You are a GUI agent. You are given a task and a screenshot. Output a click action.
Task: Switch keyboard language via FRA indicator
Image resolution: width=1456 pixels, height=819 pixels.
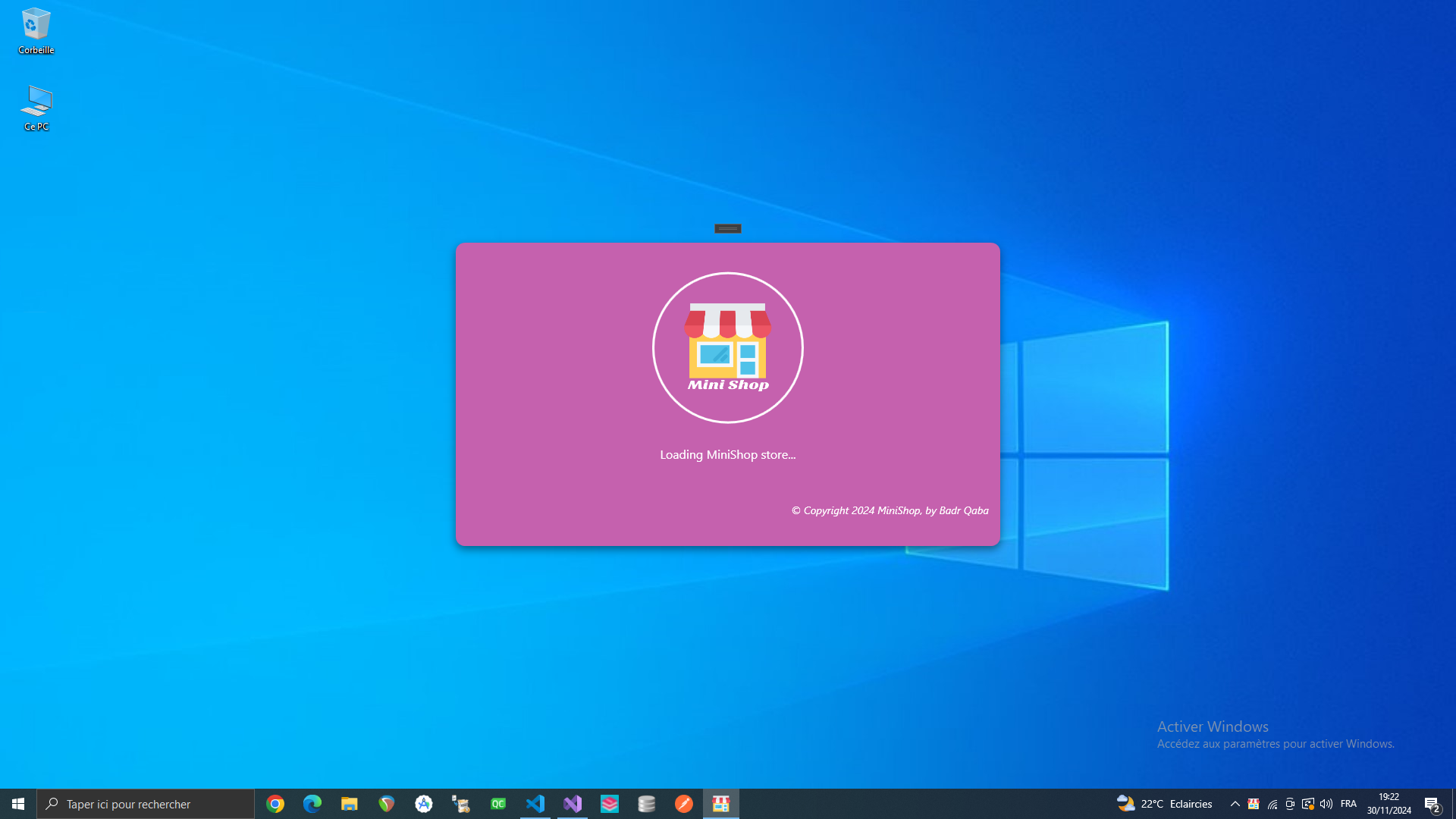tap(1348, 804)
